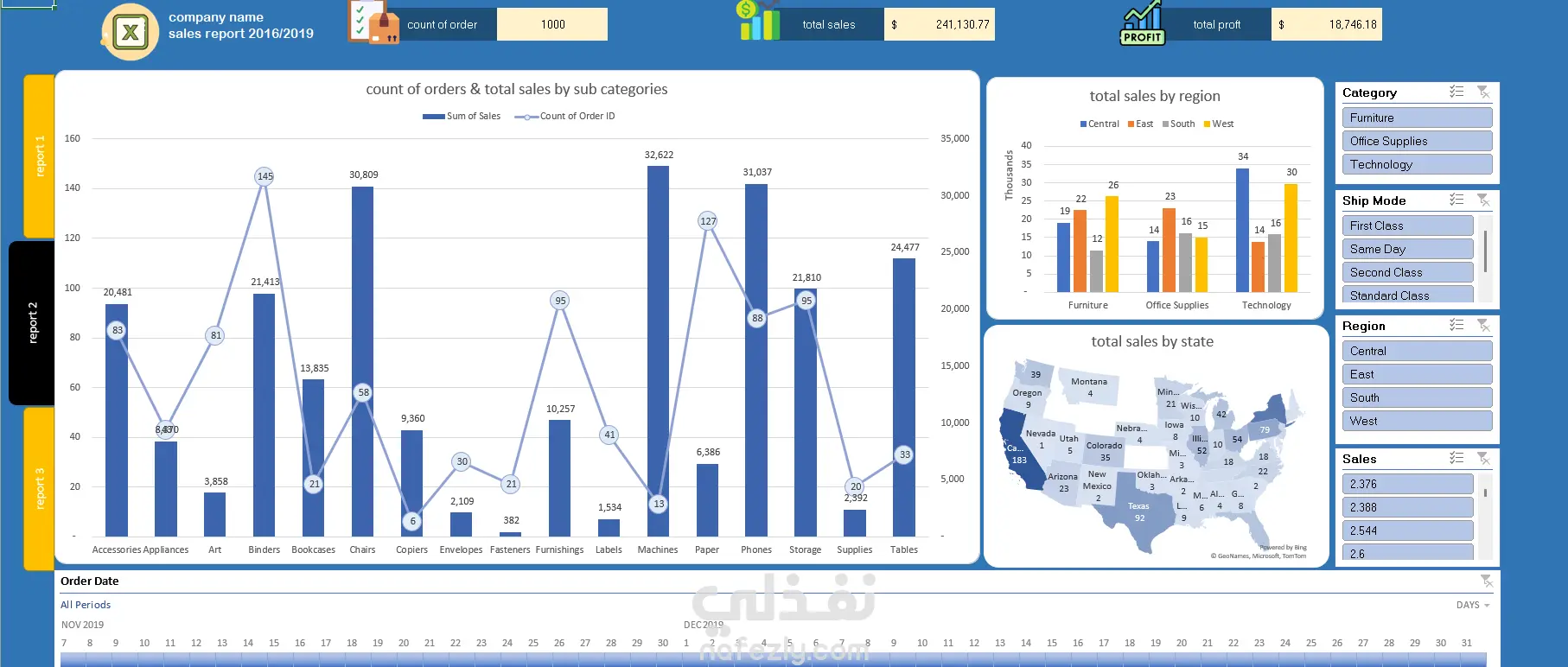Select First Class ship mode
This screenshot has width=1568, height=667.
(1407, 226)
